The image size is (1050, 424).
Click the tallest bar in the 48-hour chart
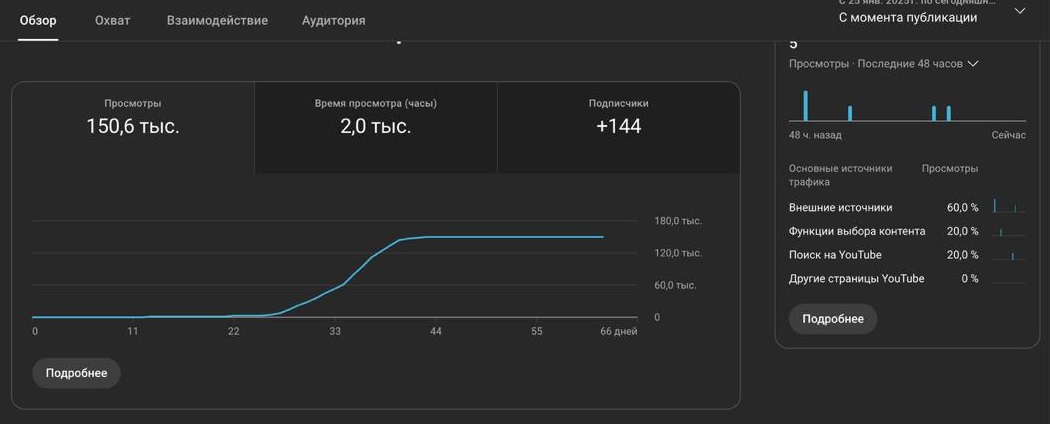[805, 106]
